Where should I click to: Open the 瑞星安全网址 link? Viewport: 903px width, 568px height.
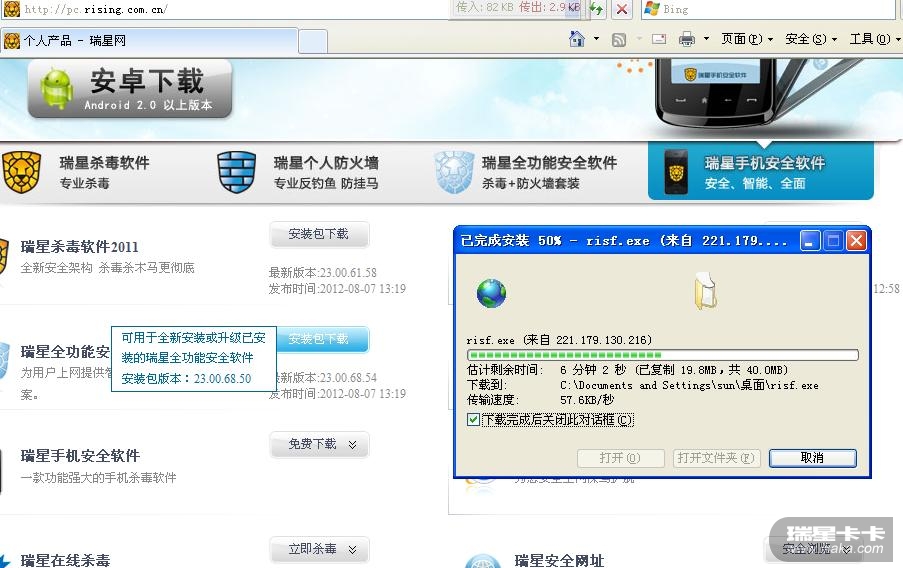[x=559, y=560]
